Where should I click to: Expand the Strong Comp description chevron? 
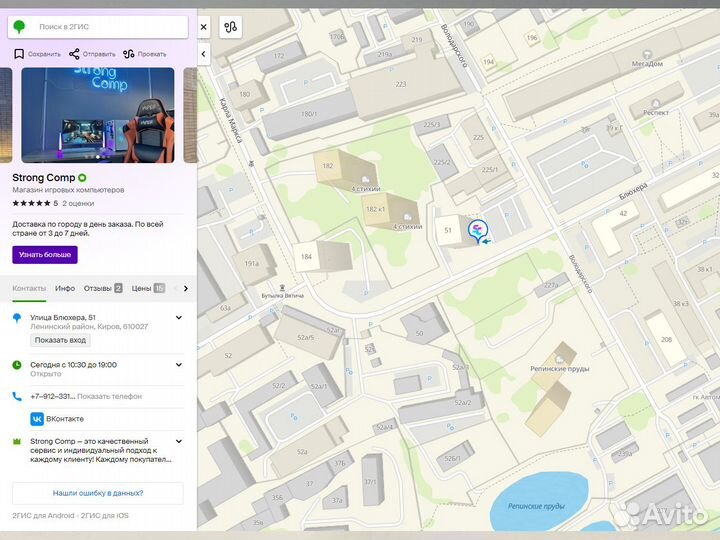click(x=179, y=441)
